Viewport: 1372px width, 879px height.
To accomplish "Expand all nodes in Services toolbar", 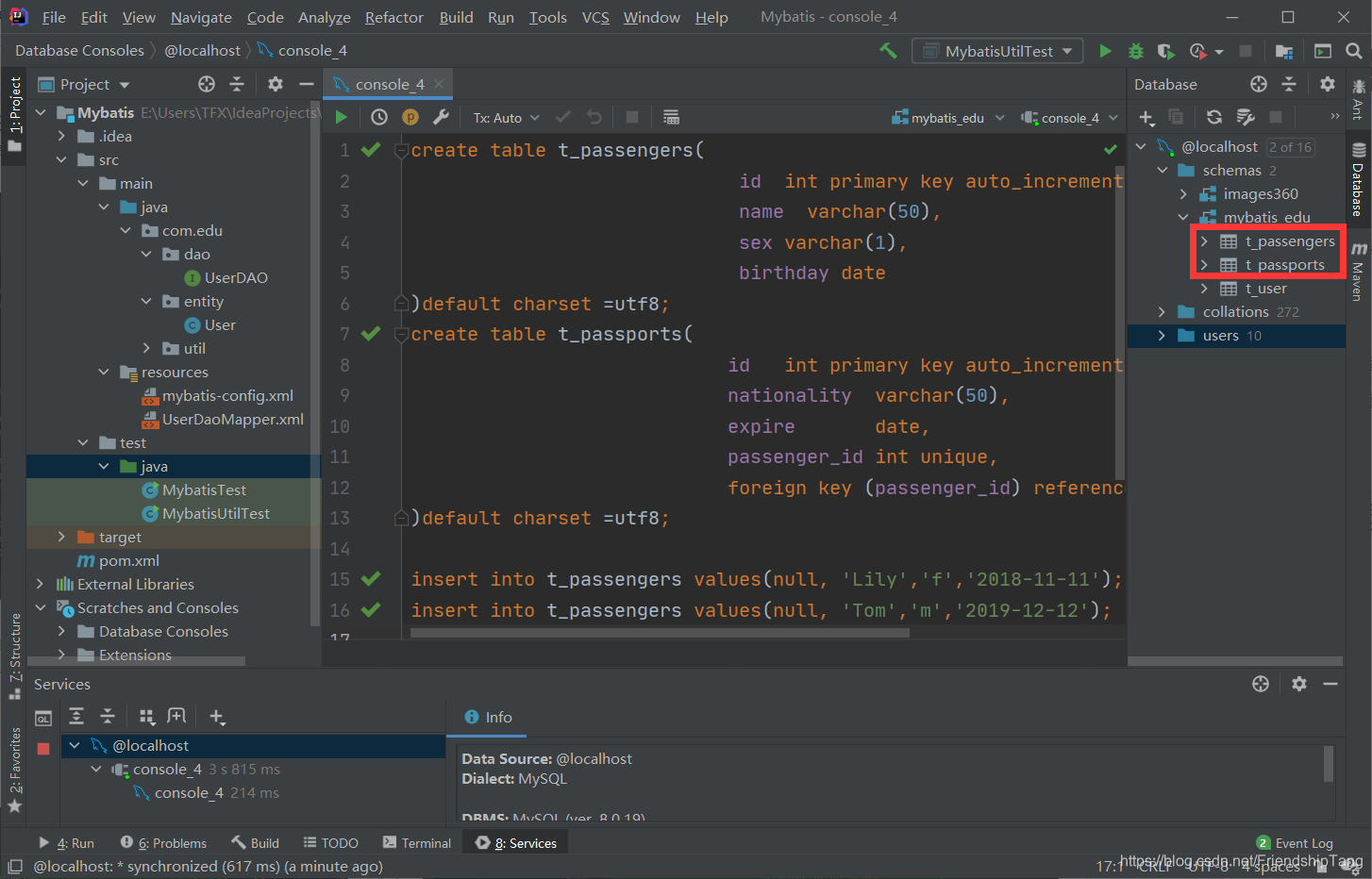I will (x=76, y=717).
